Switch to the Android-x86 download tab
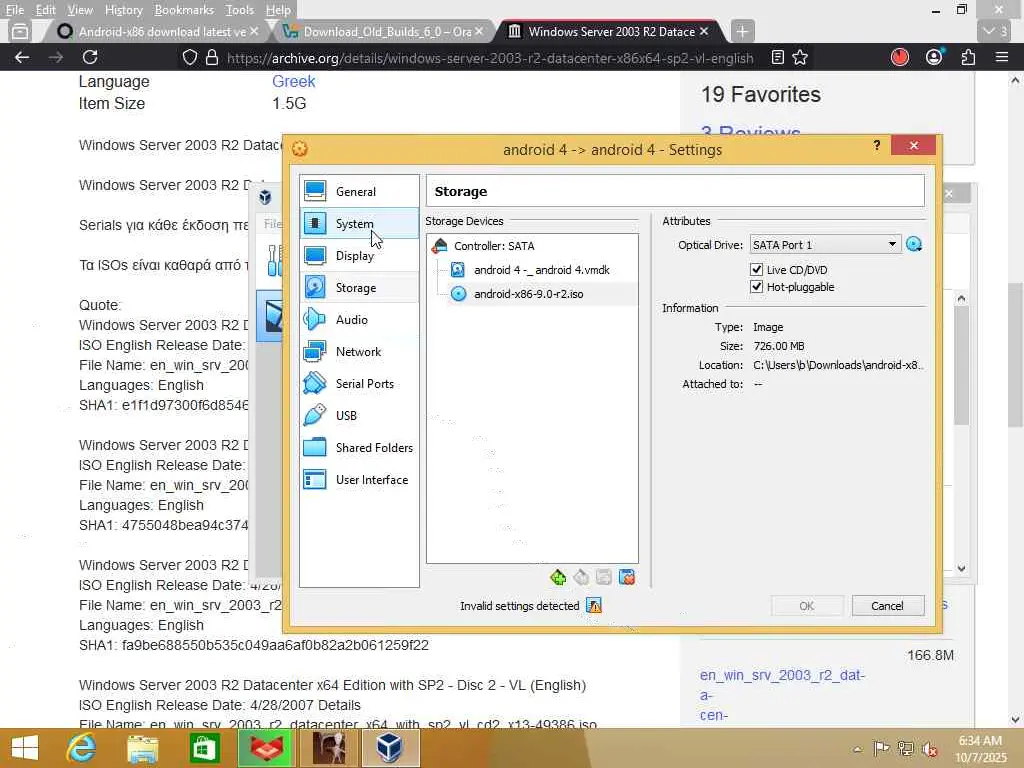The height and width of the screenshot is (768, 1024). click(x=155, y=31)
